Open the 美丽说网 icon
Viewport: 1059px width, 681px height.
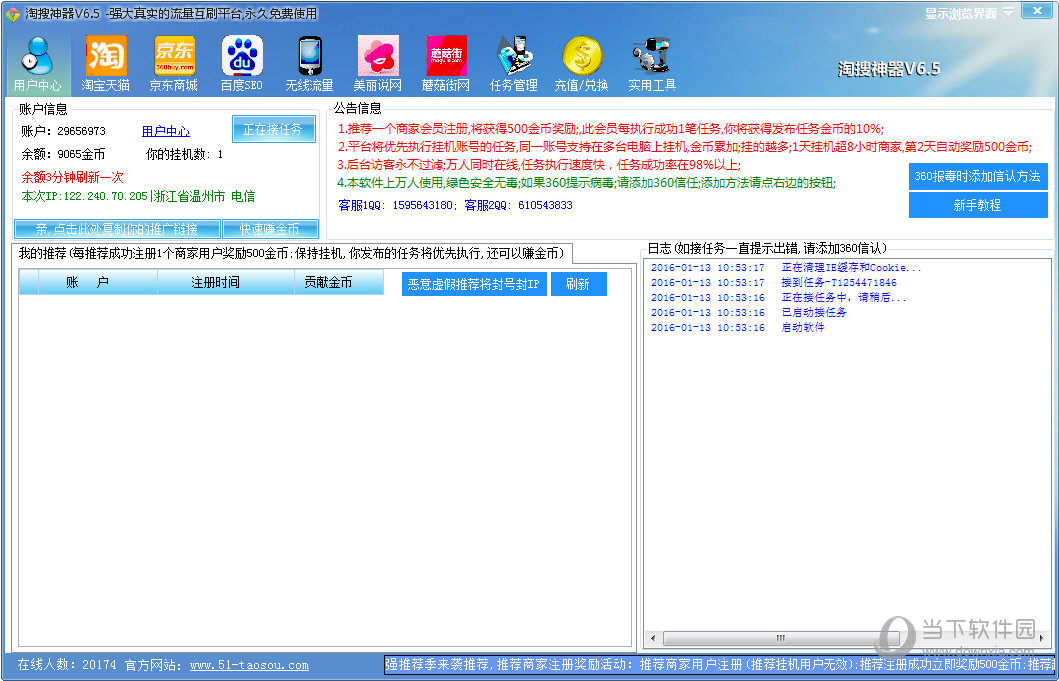coord(378,64)
